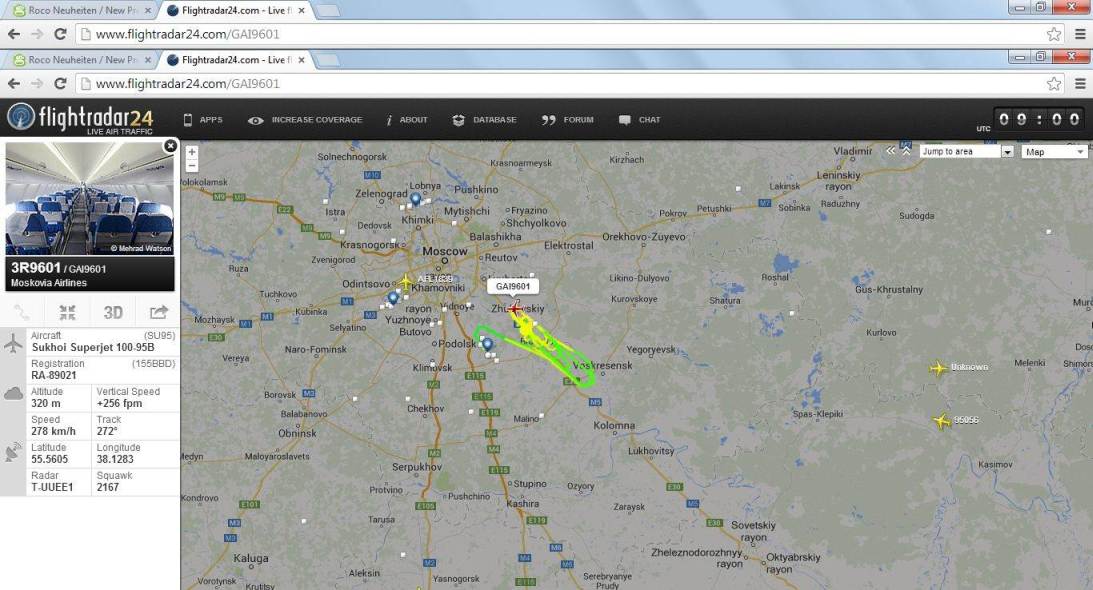1093x590 pixels.
Task: Click the front window's address bar
Action: coord(570,84)
